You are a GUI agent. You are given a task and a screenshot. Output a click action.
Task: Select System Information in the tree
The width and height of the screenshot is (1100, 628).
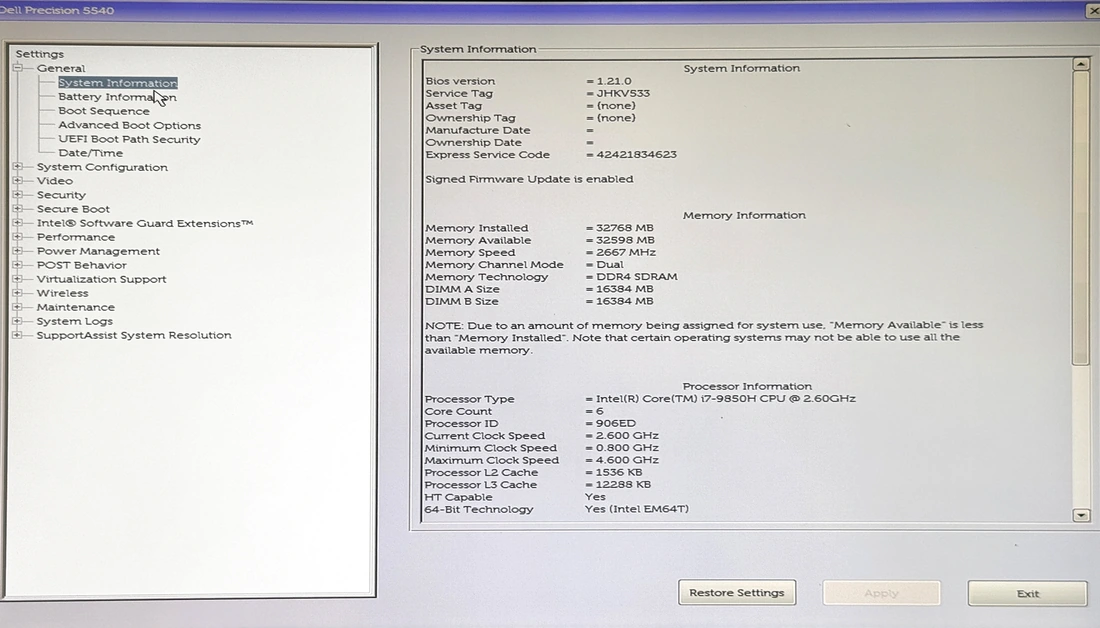[x=117, y=83]
